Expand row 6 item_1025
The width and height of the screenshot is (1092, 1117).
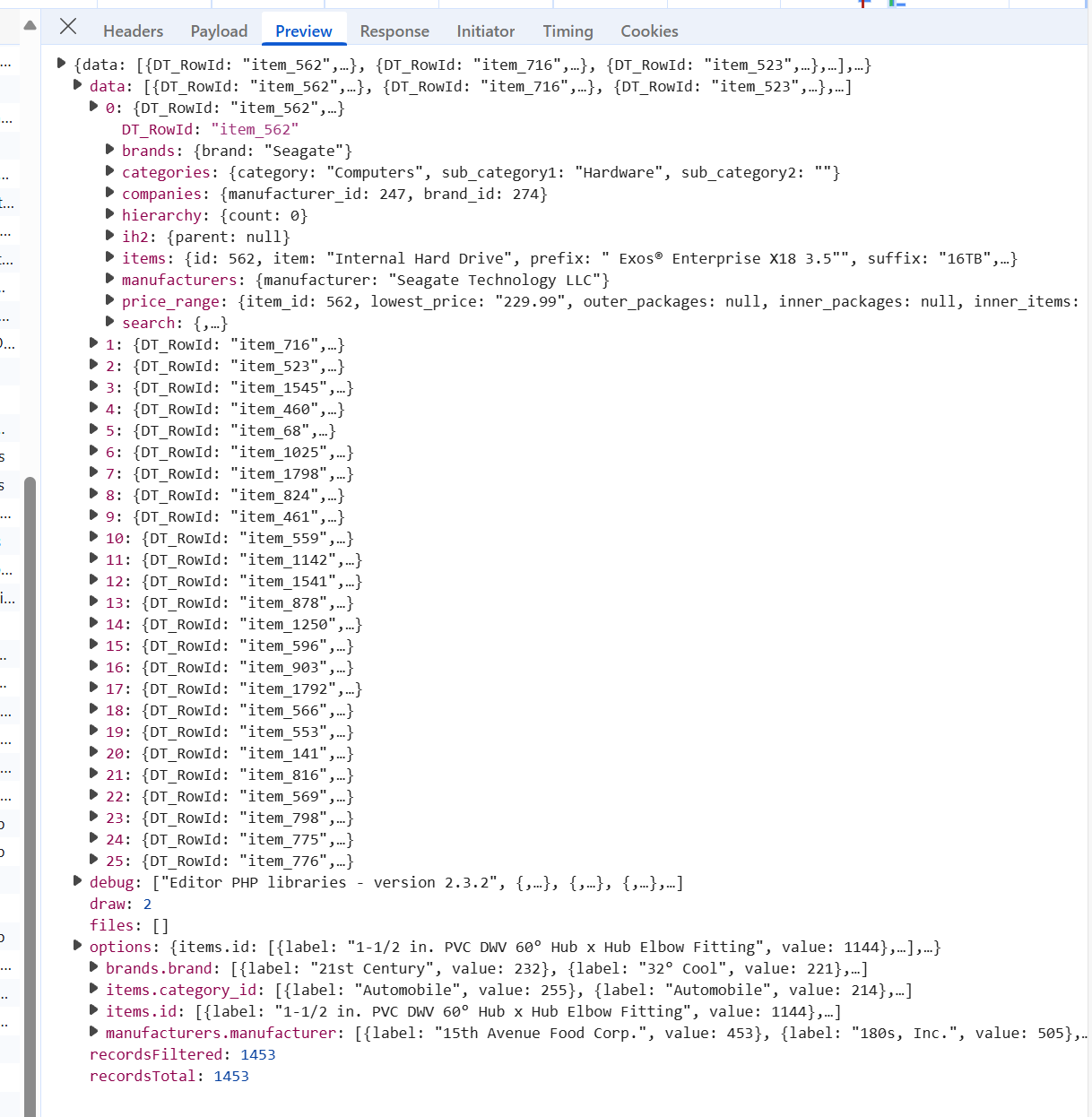(x=93, y=450)
